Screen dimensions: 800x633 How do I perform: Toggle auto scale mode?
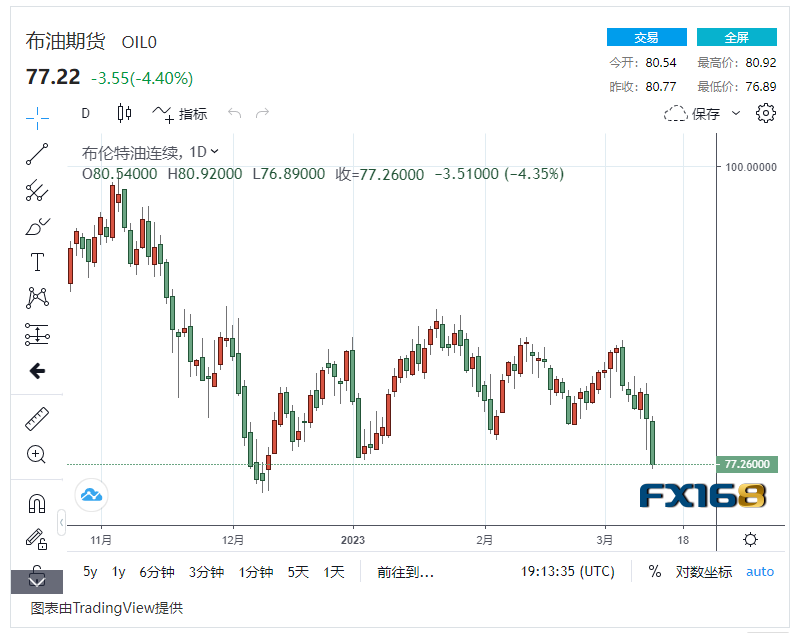pyautogui.click(x=760, y=572)
